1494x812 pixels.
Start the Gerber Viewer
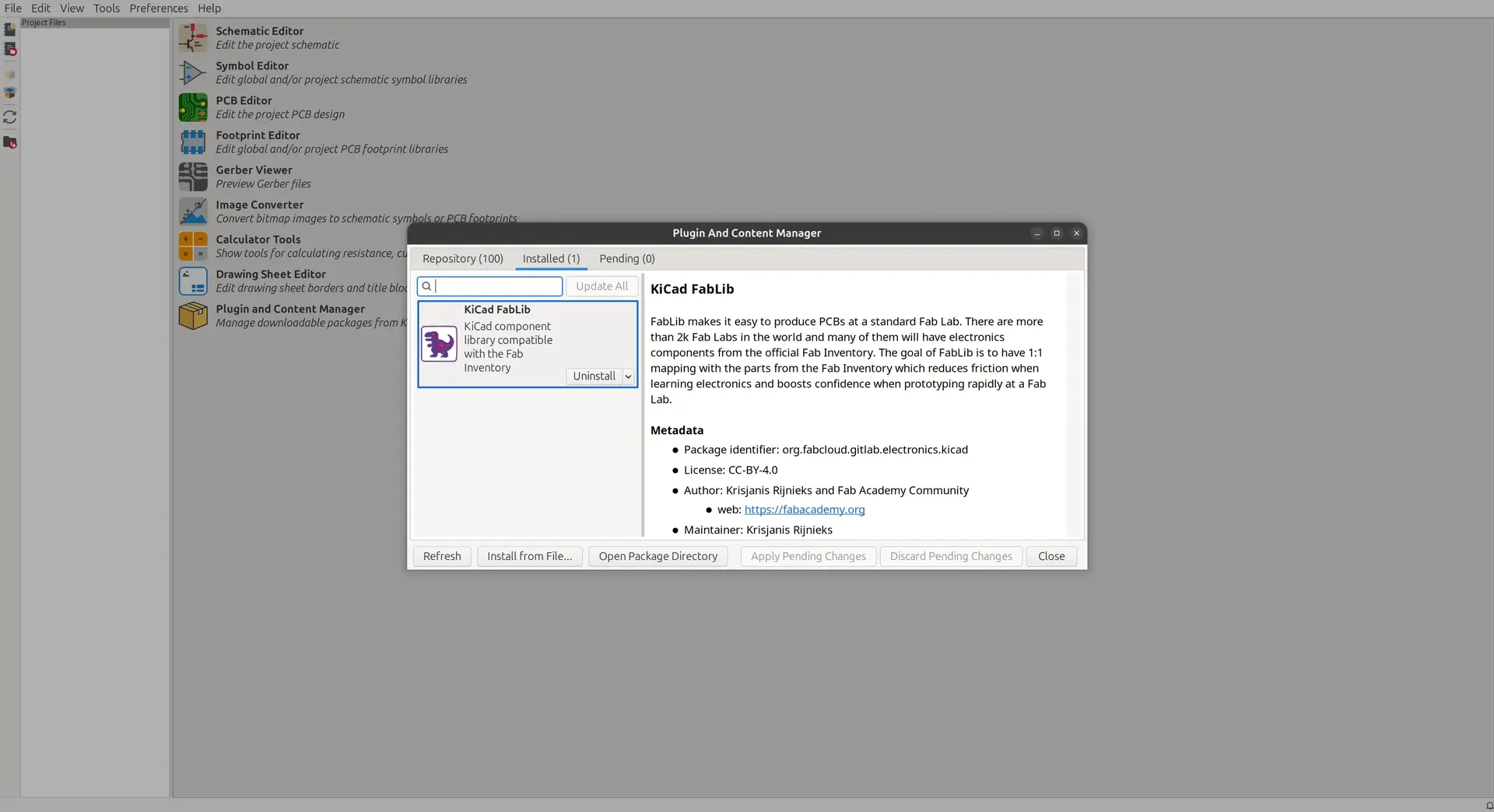tap(193, 177)
